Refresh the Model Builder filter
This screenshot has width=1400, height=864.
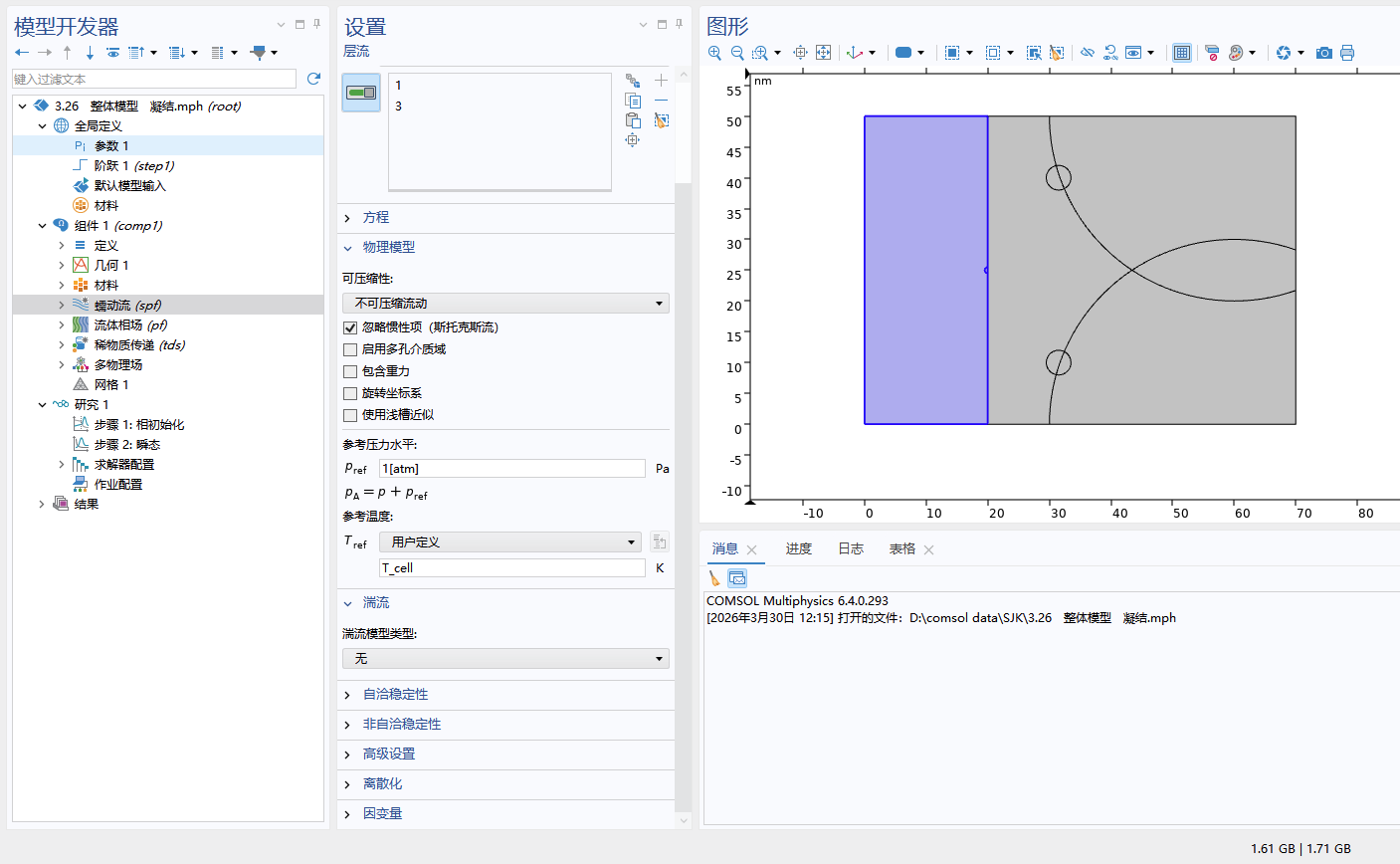pos(313,79)
